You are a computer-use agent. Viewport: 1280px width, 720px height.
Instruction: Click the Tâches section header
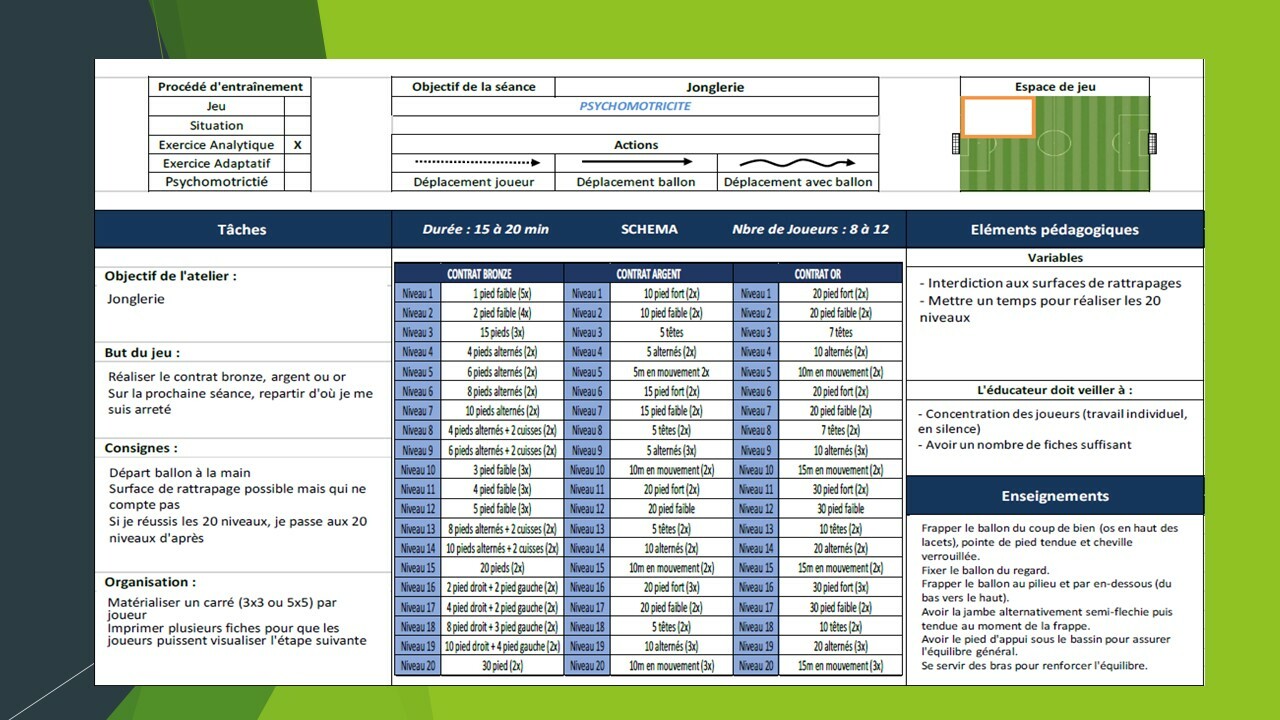(x=242, y=230)
